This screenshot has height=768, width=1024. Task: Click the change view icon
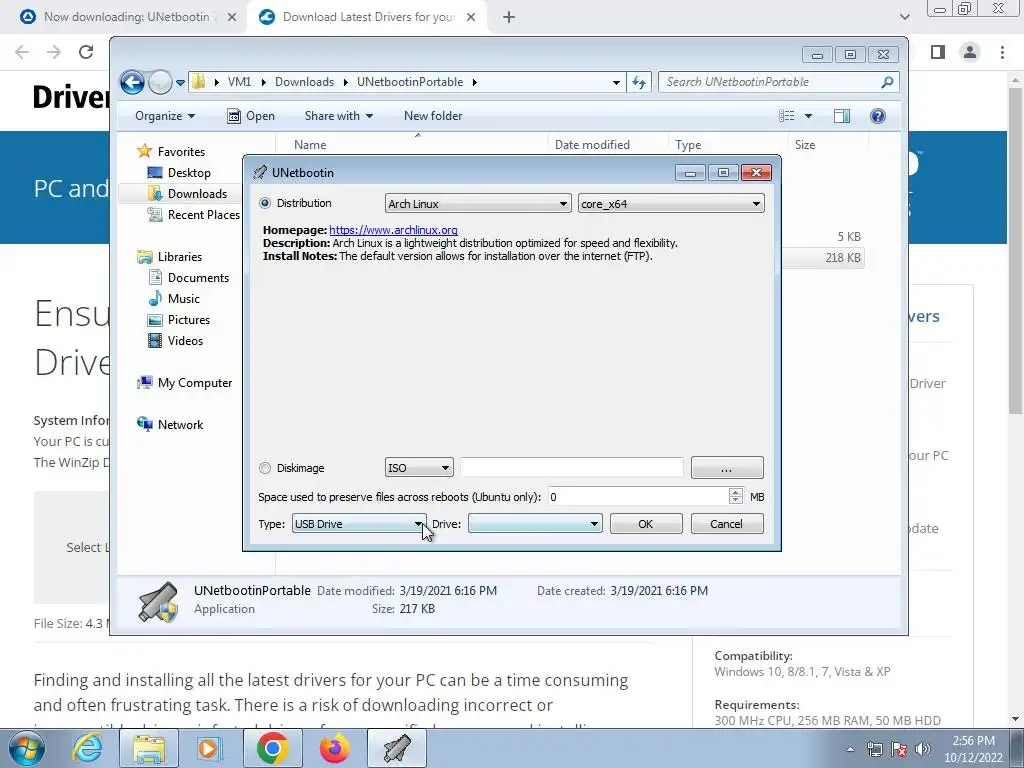point(786,116)
